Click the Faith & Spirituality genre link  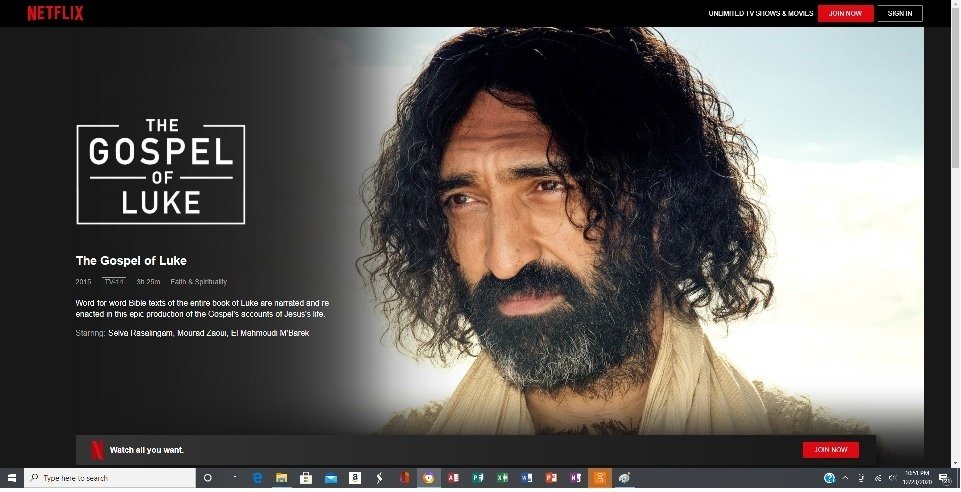[x=198, y=282]
